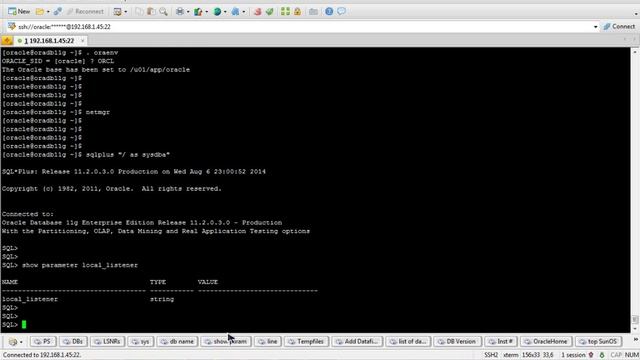Click the red Xftp transfer icon

click(257, 12)
